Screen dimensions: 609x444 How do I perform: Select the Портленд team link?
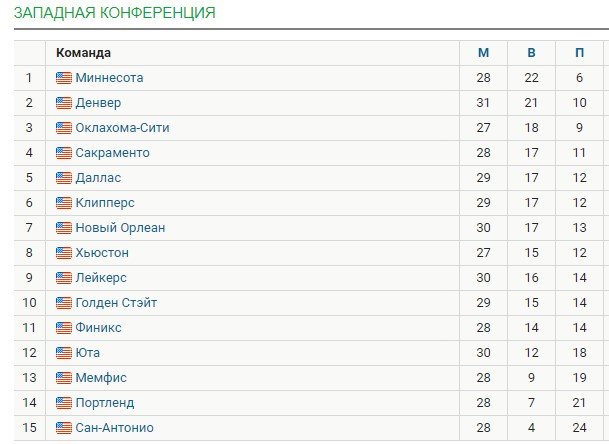[x=105, y=403]
